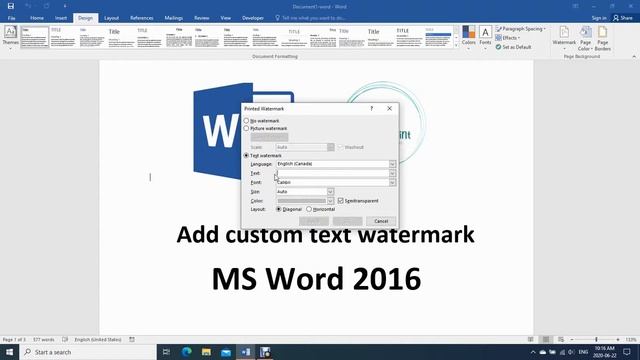Image resolution: width=640 pixels, height=360 pixels.
Task: Open Task View on the taskbar
Action: (166, 352)
